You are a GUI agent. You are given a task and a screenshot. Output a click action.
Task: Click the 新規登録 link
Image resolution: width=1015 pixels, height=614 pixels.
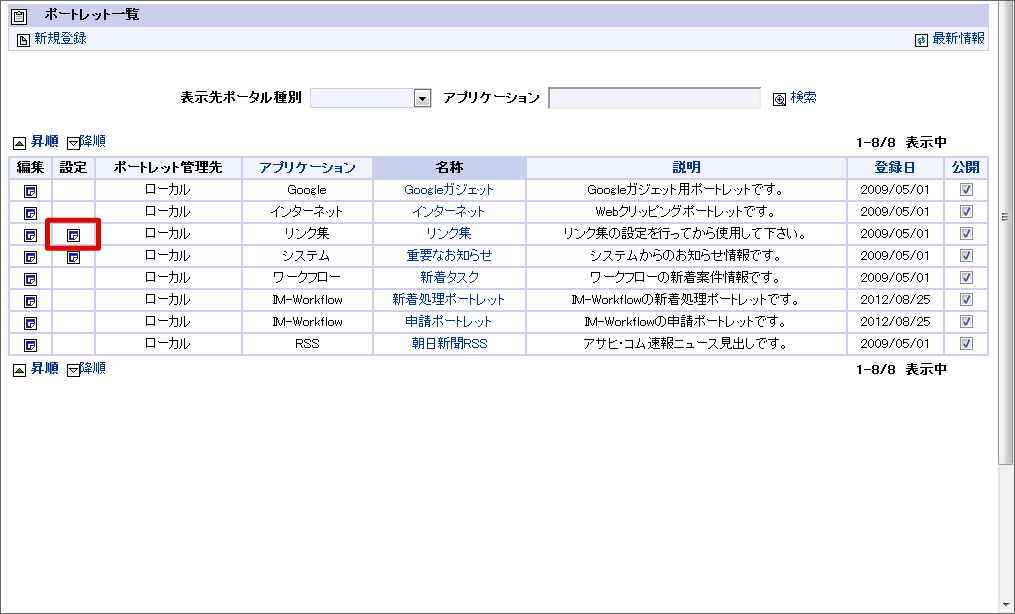[60, 39]
